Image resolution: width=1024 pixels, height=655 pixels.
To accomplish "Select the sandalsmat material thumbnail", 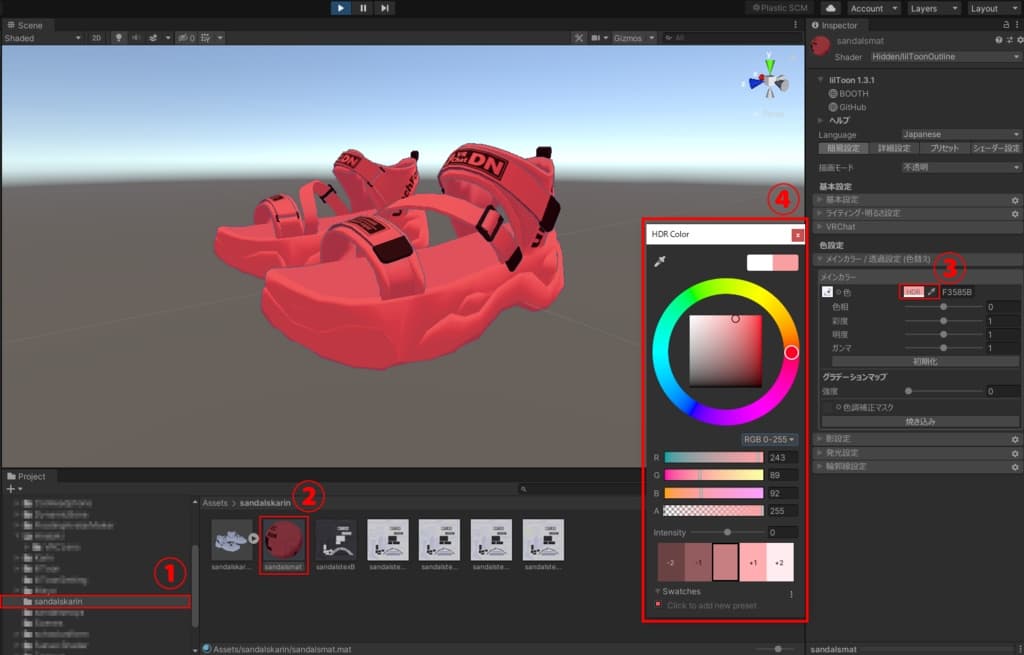I will pos(282,540).
